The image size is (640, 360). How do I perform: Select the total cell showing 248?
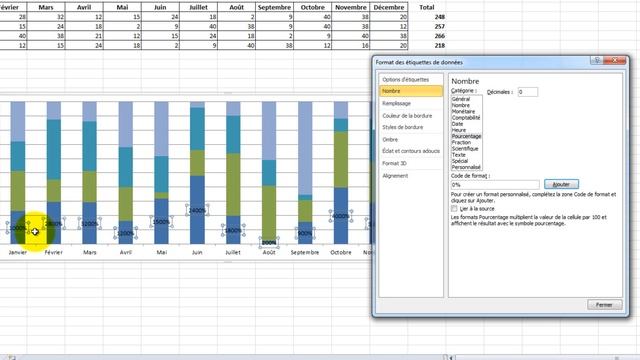pos(427,17)
